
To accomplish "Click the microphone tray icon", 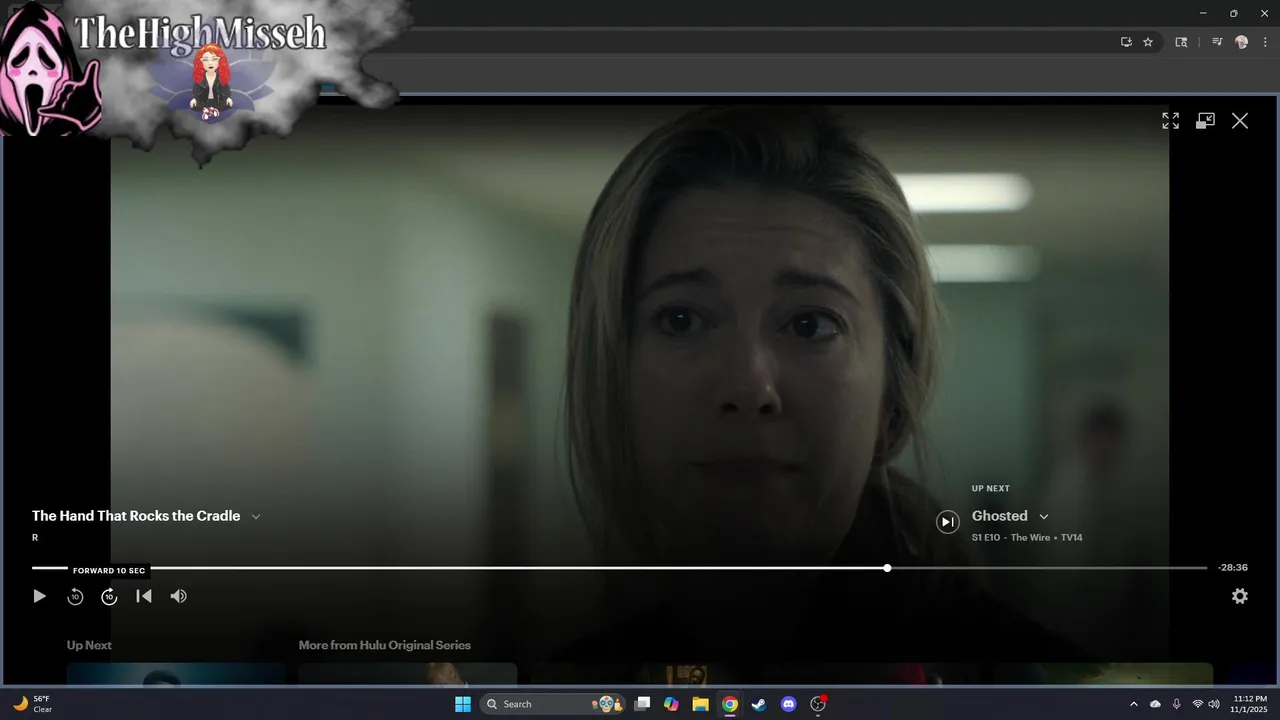I will pyautogui.click(x=1177, y=704).
